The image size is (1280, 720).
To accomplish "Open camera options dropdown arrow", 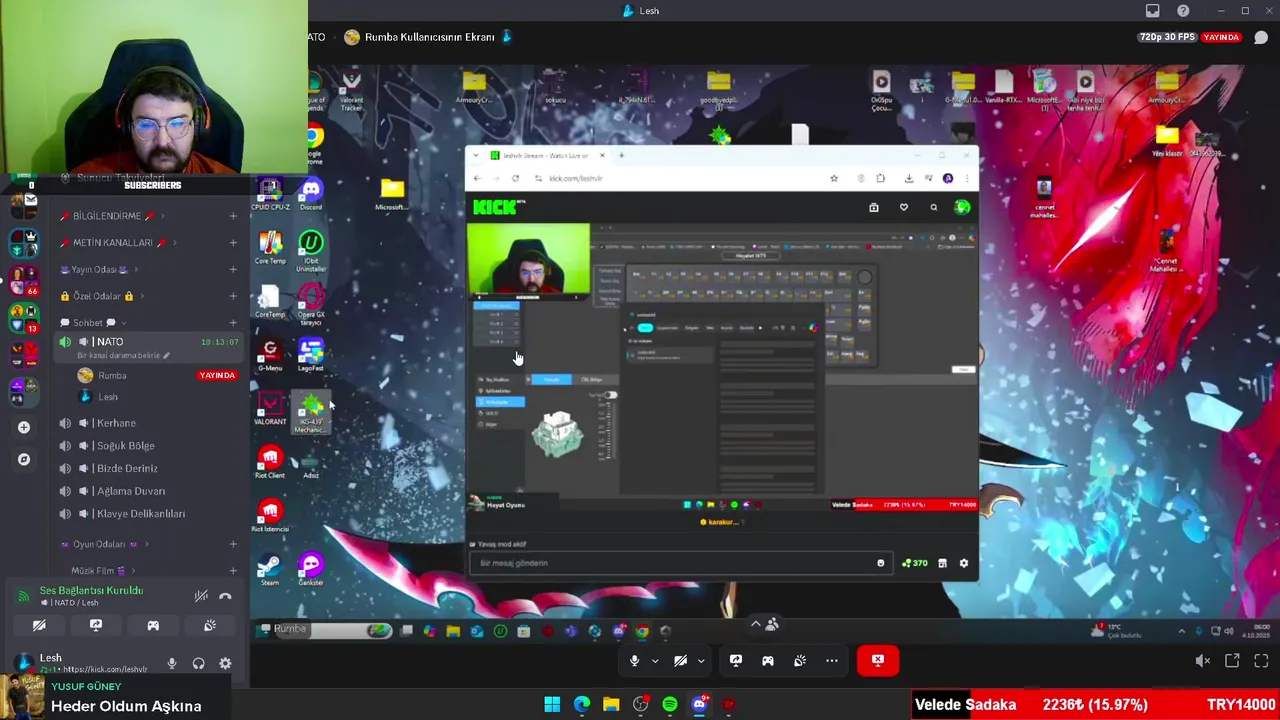I will pos(701,661).
